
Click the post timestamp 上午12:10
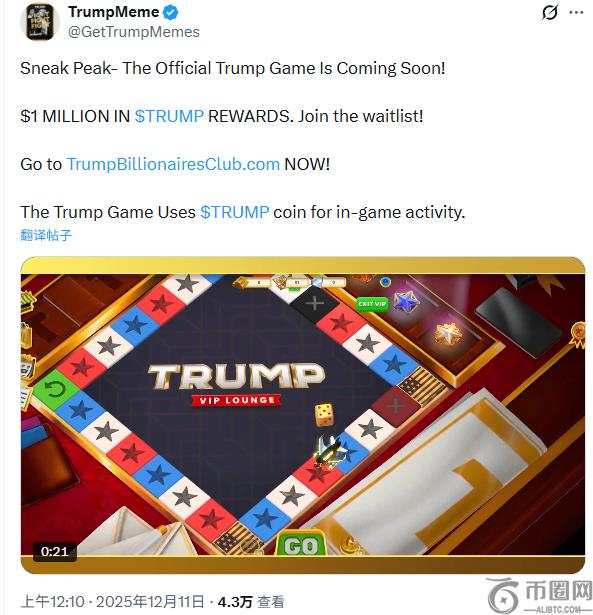tap(52, 602)
